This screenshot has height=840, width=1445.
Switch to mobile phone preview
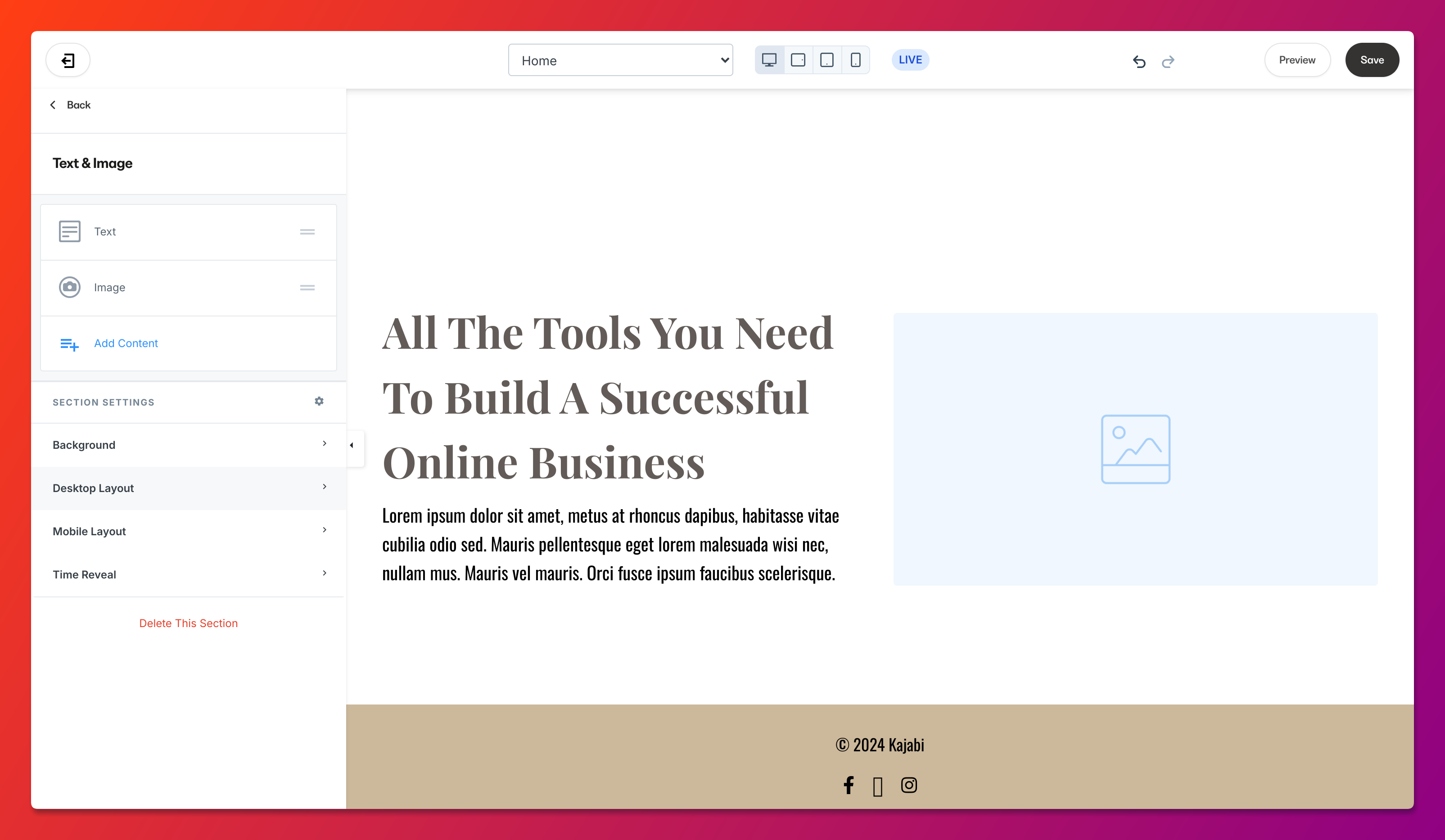855,60
